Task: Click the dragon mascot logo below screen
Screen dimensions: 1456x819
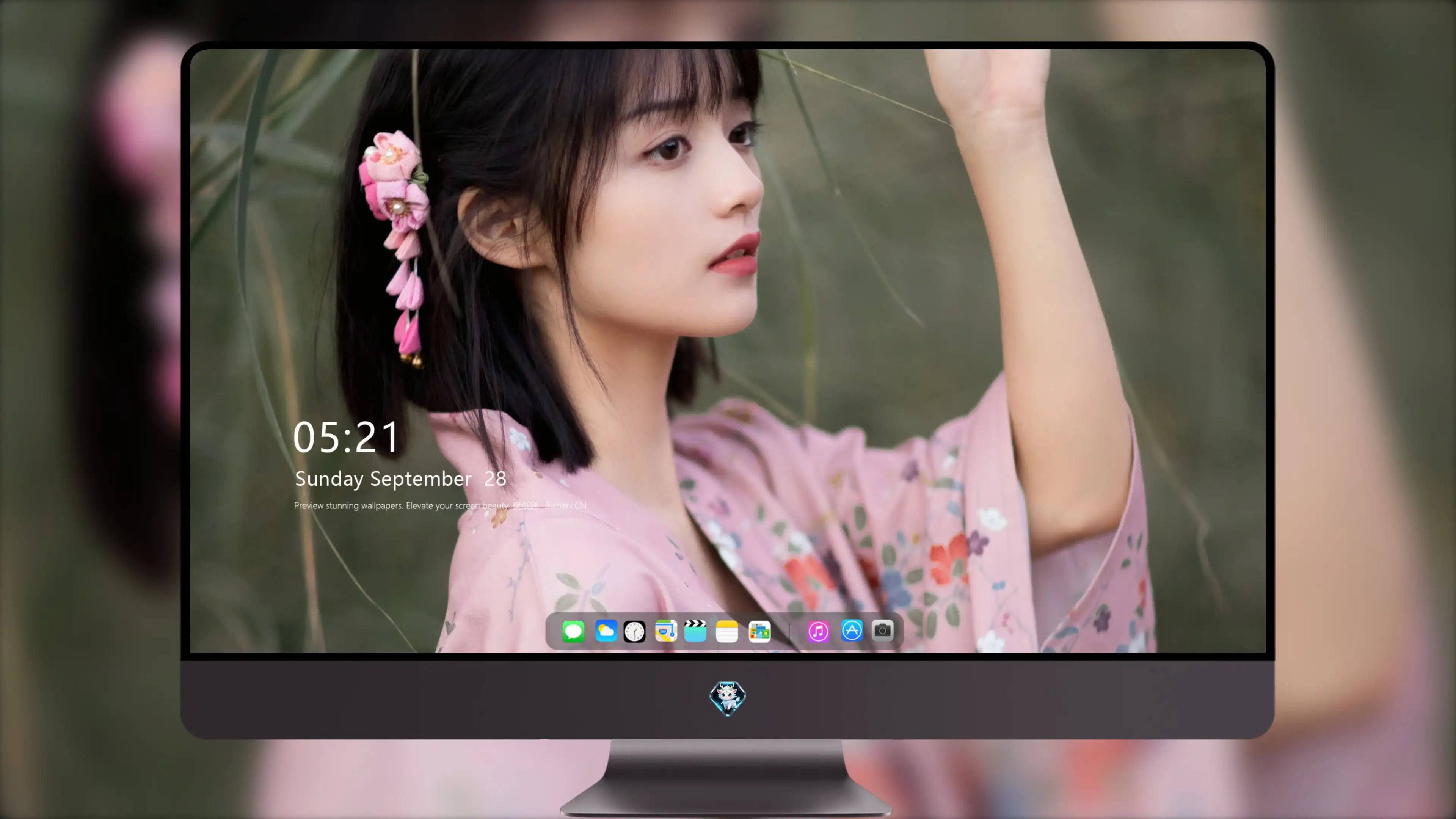Action: 728,698
